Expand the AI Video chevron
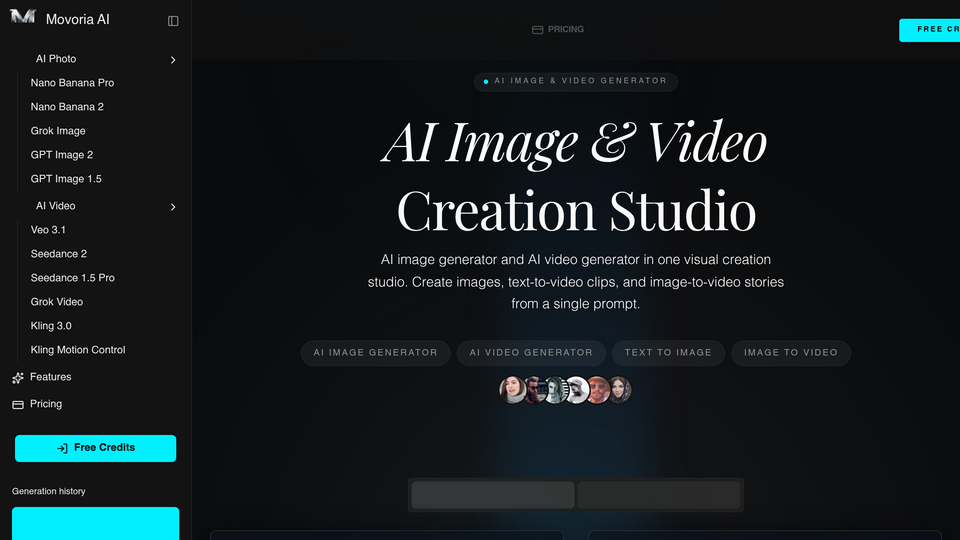The image size is (960, 540). pos(173,207)
